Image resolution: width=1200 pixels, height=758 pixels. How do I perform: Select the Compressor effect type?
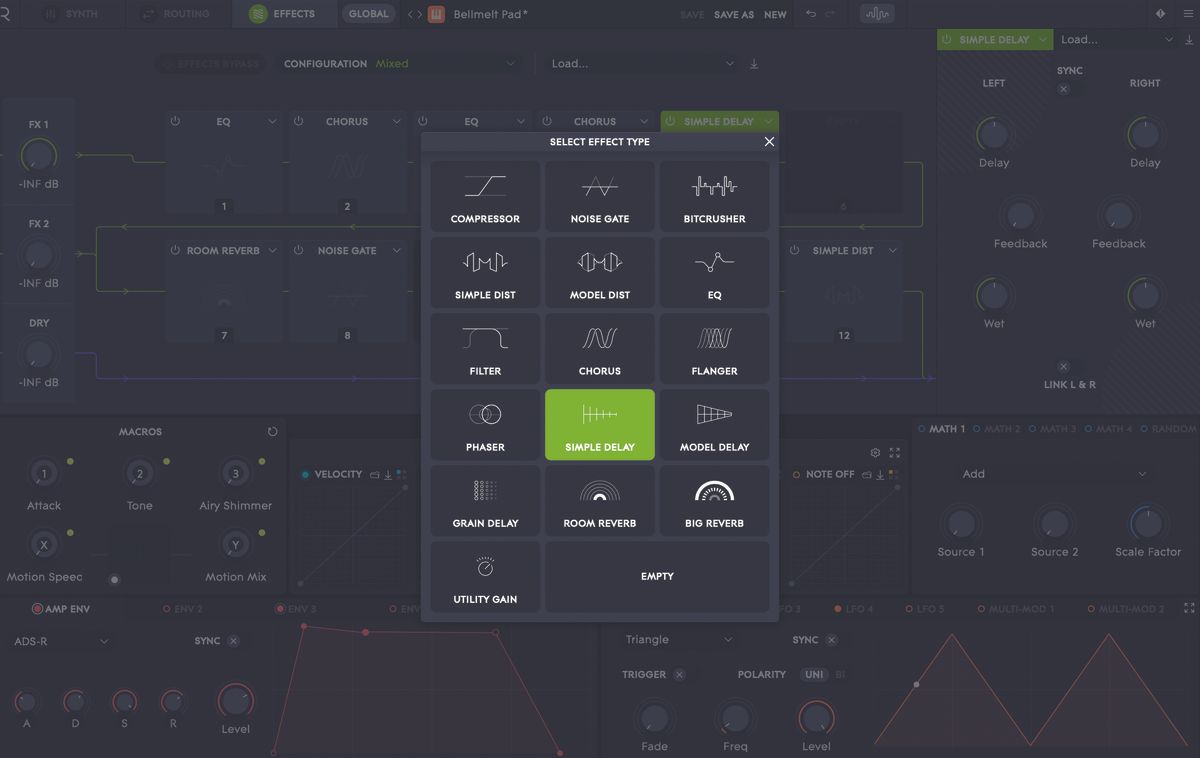pyautogui.click(x=485, y=196)
